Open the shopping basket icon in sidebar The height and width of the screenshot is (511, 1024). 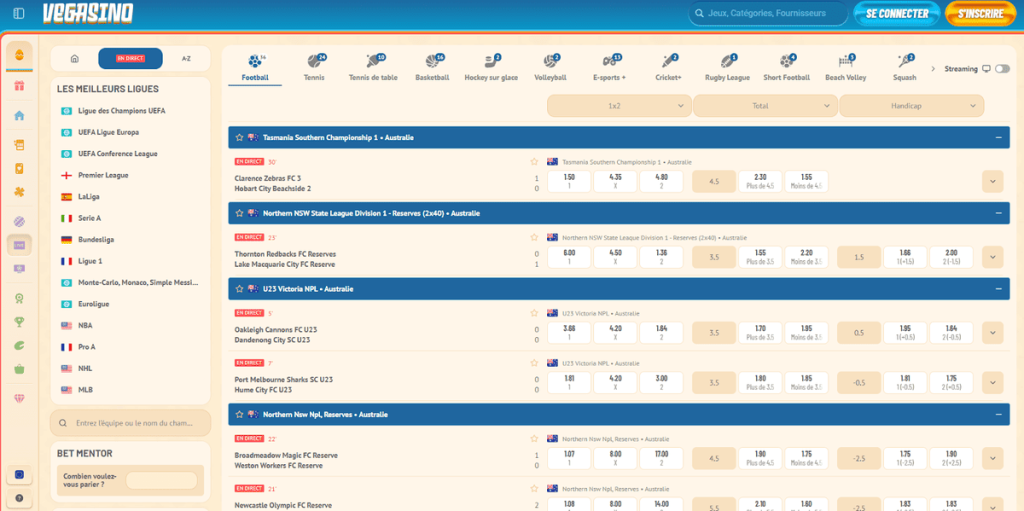tap(19, 369)
